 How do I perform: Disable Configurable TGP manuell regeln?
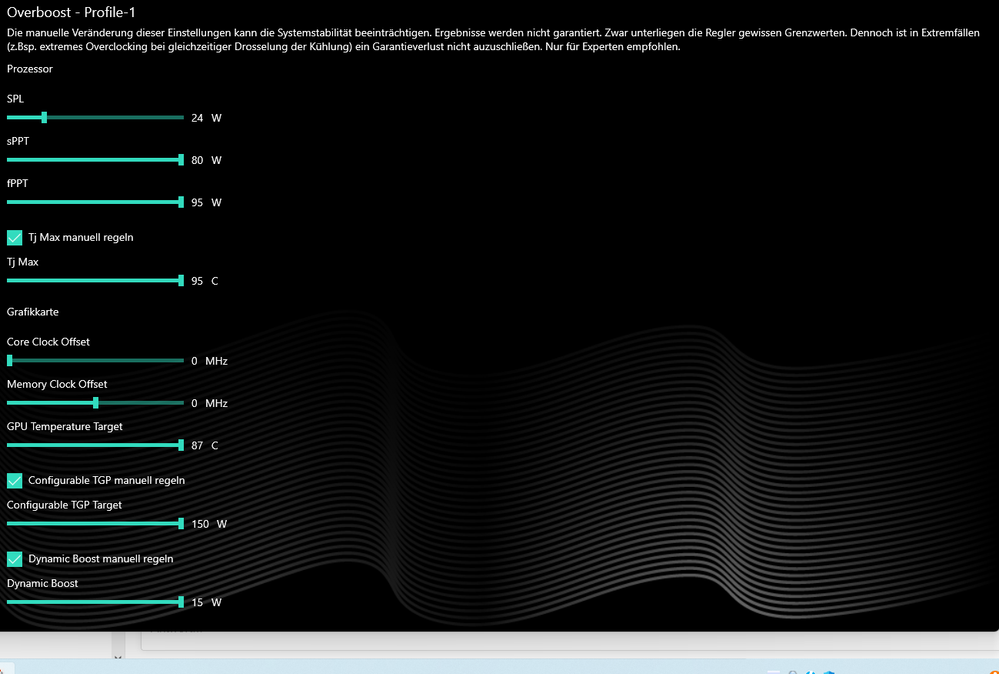[15, 480]
